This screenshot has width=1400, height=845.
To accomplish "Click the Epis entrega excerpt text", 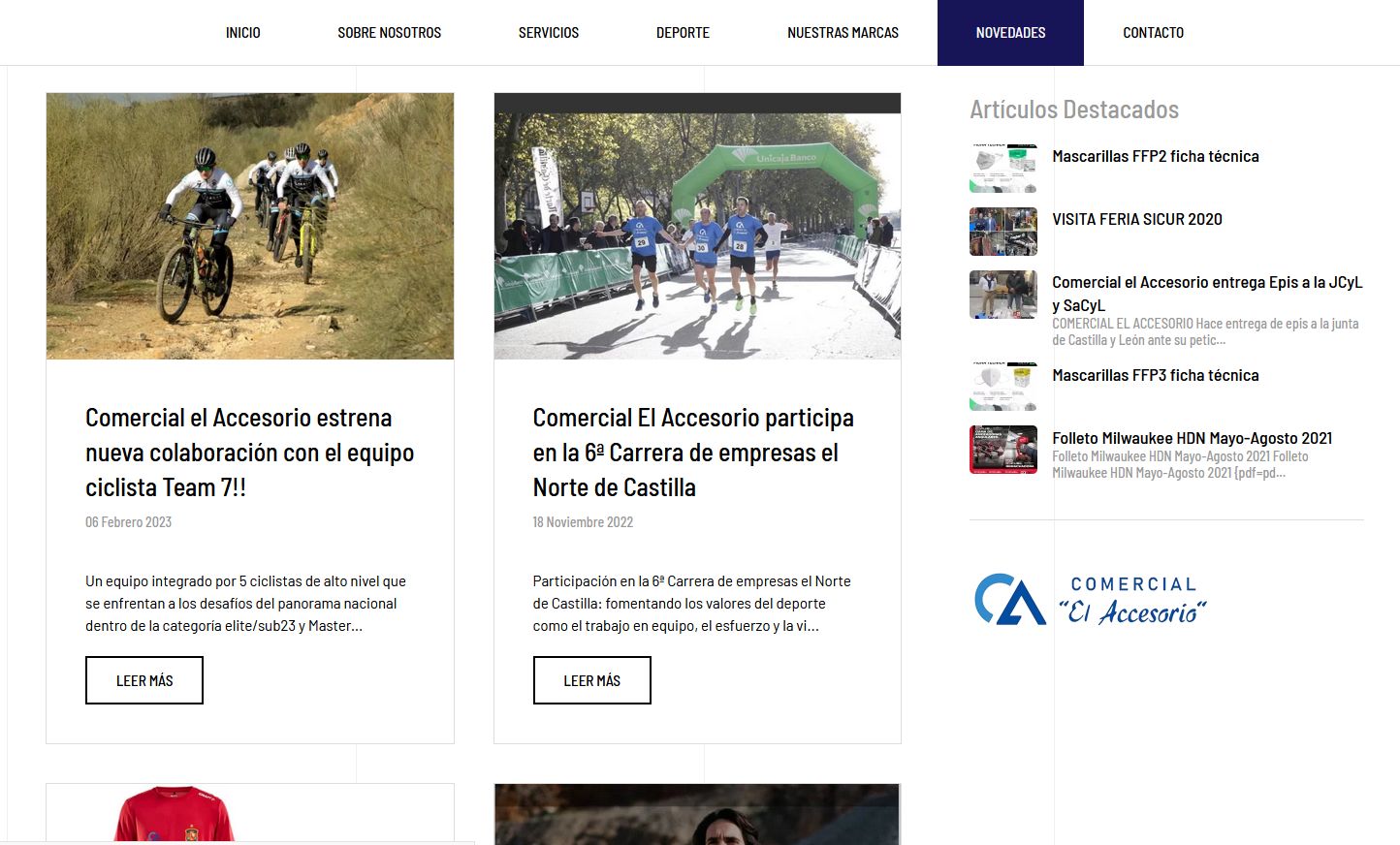I will 1205,331.
